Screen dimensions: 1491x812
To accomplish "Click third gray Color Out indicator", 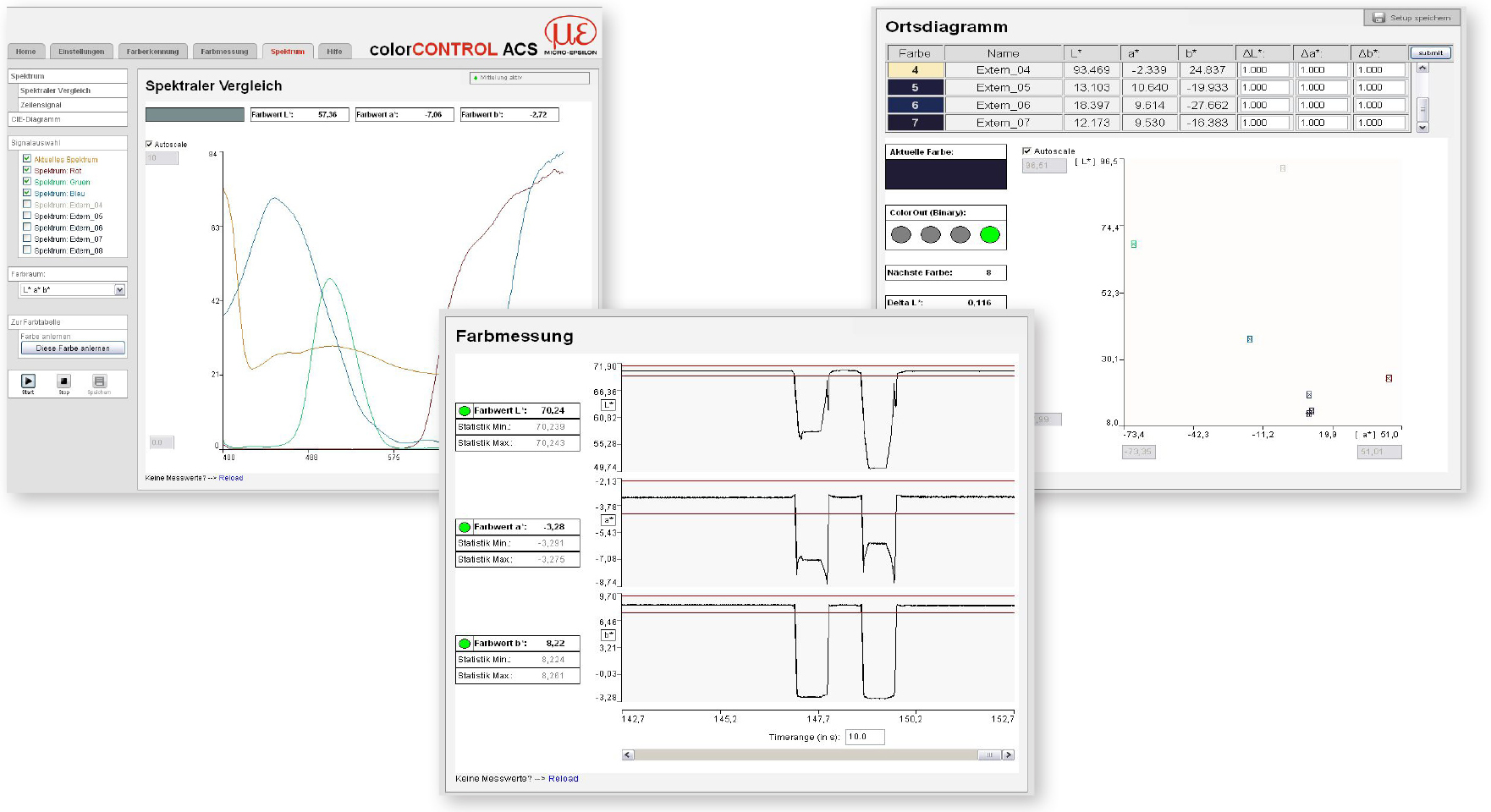I will click(960, 234).
